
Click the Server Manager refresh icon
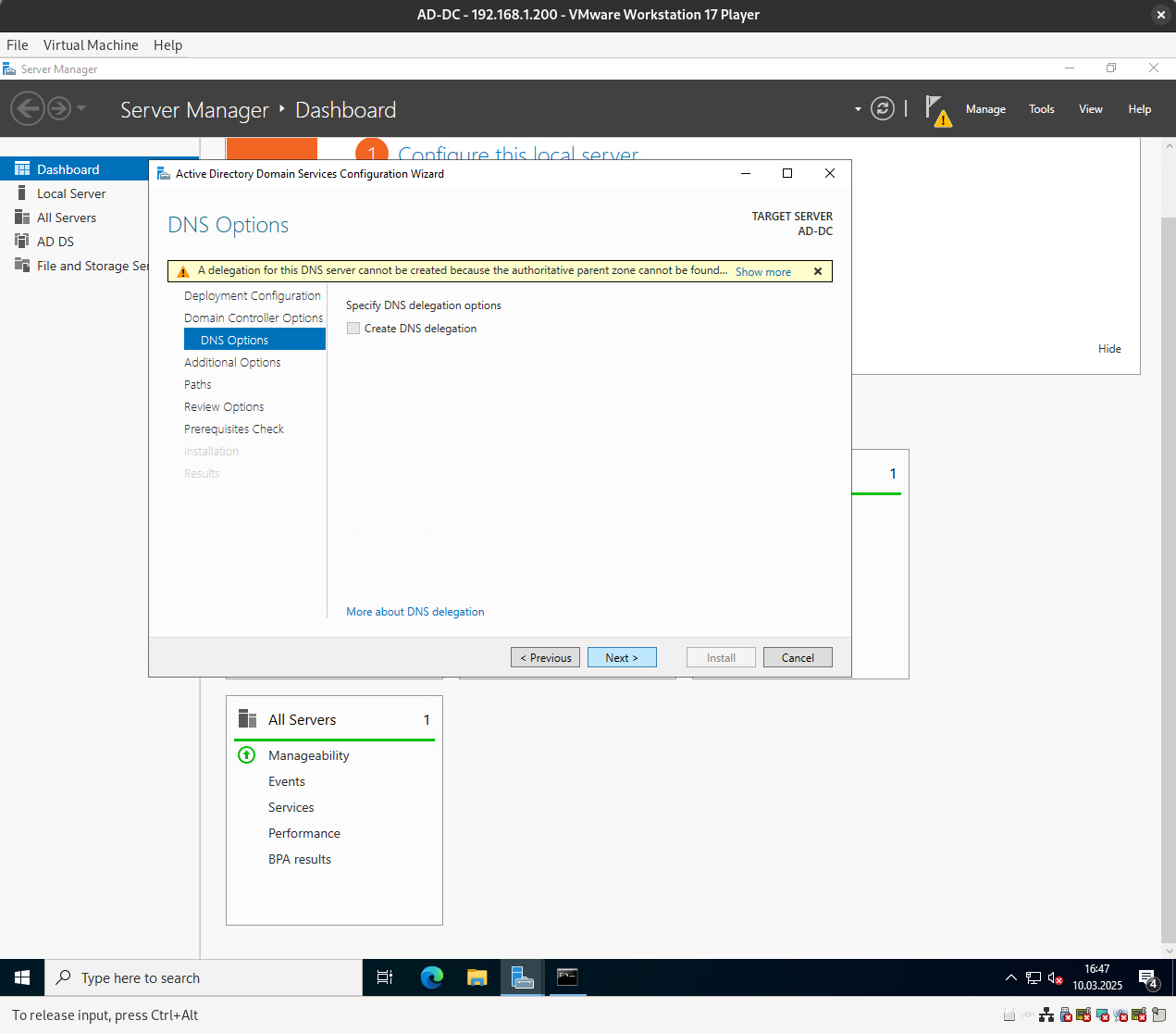[883, 109]
